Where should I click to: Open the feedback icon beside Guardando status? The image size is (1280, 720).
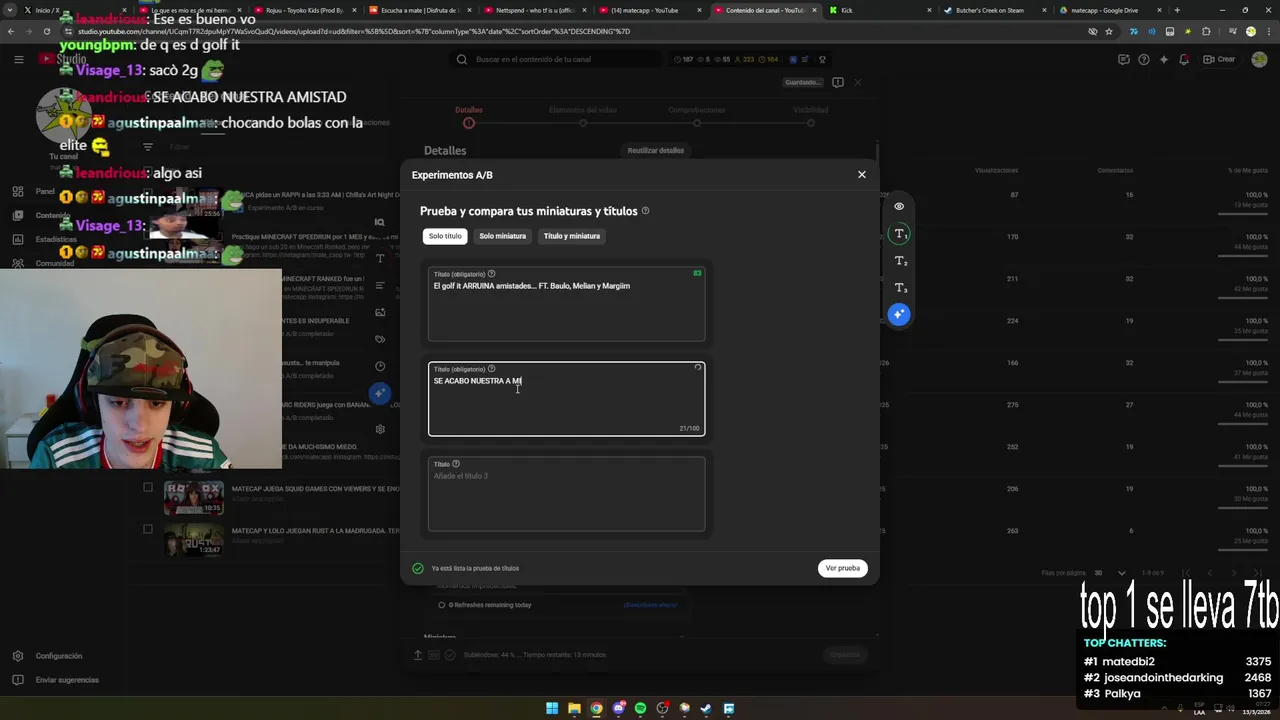(838, 82)
